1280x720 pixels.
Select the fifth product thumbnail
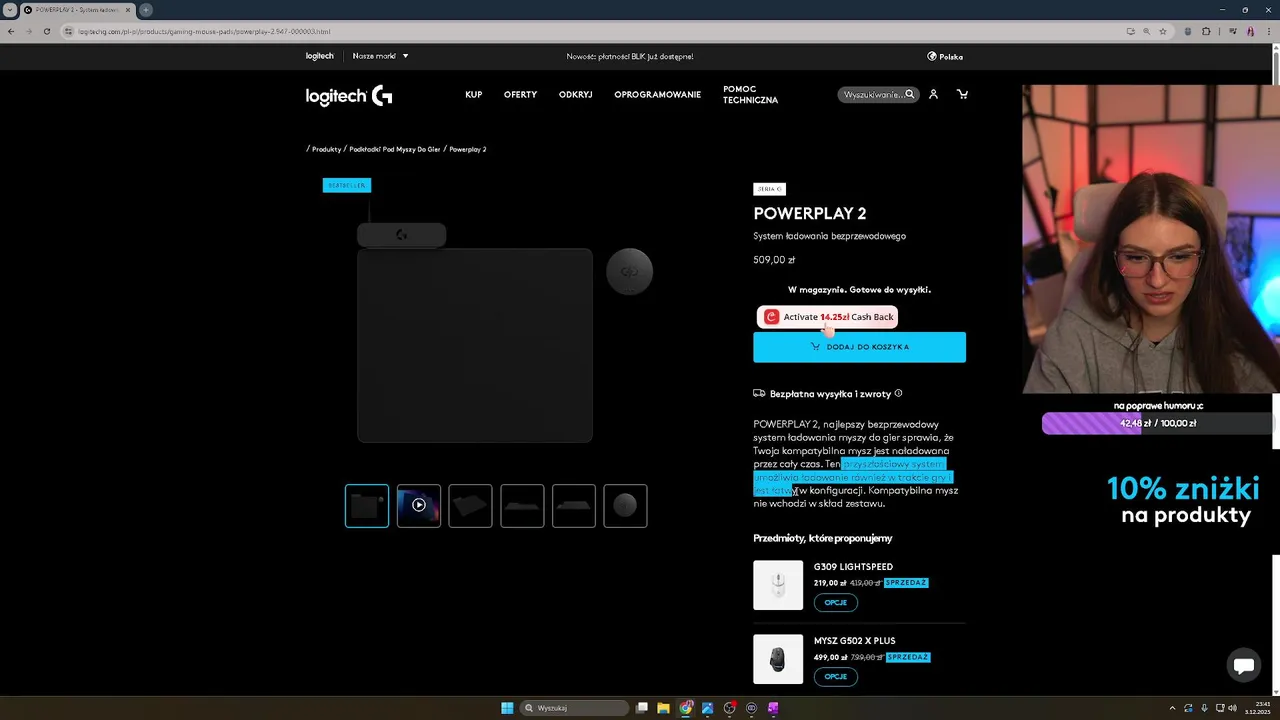click(574, 506)
